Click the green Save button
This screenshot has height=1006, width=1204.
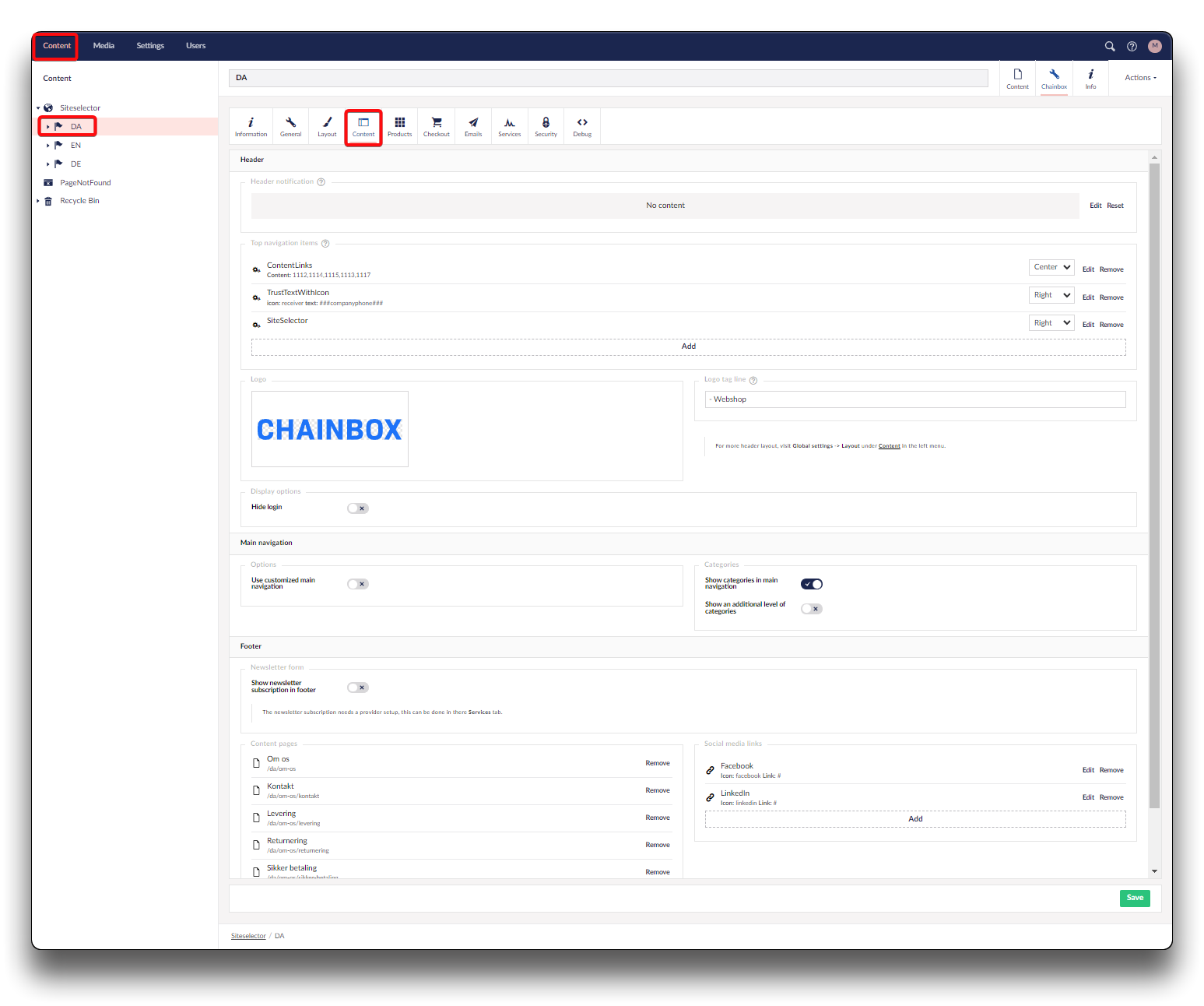click(x=1135, y=898)
